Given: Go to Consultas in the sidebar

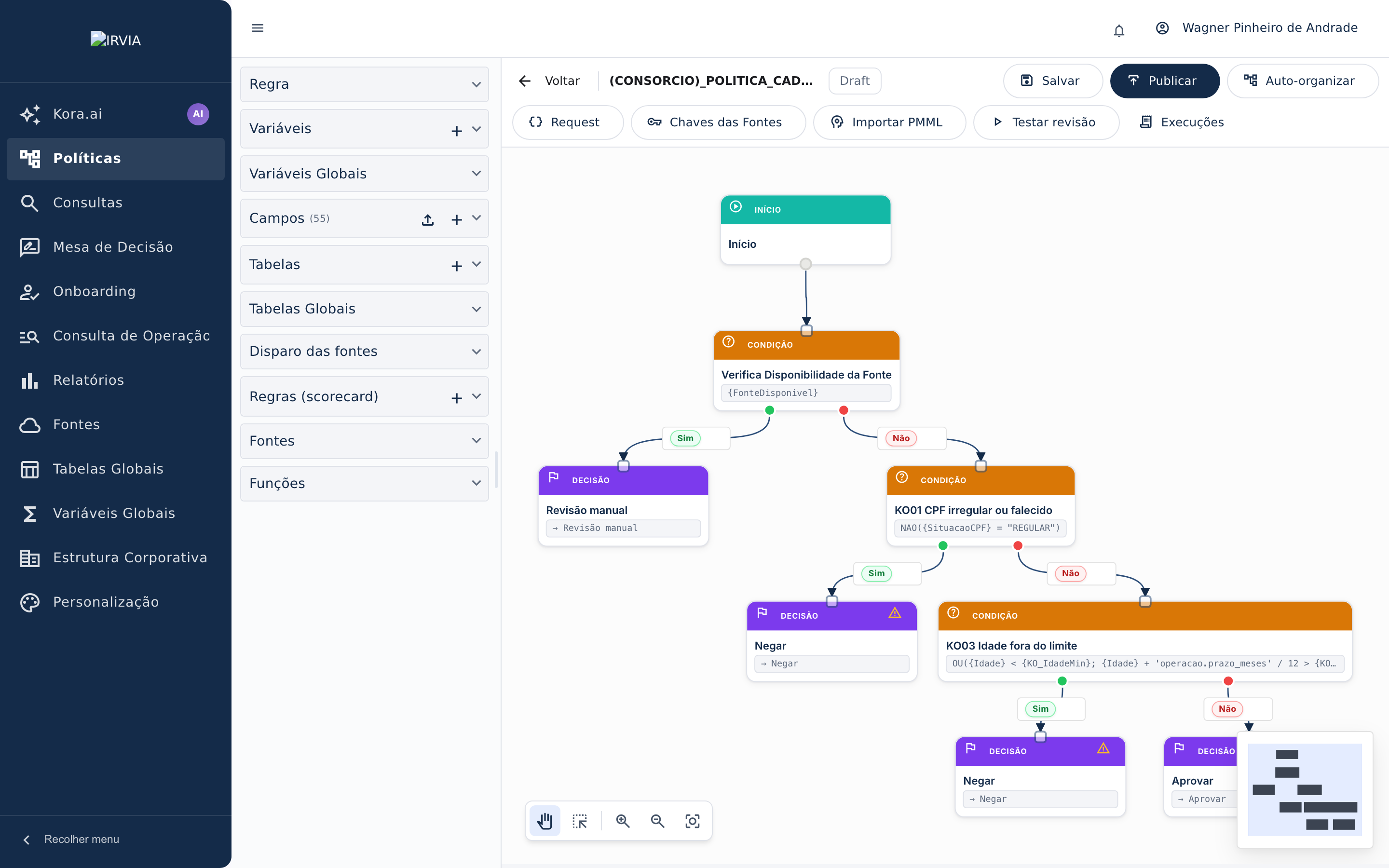Looking at the screenshot, I should click(x=115, y=203).
